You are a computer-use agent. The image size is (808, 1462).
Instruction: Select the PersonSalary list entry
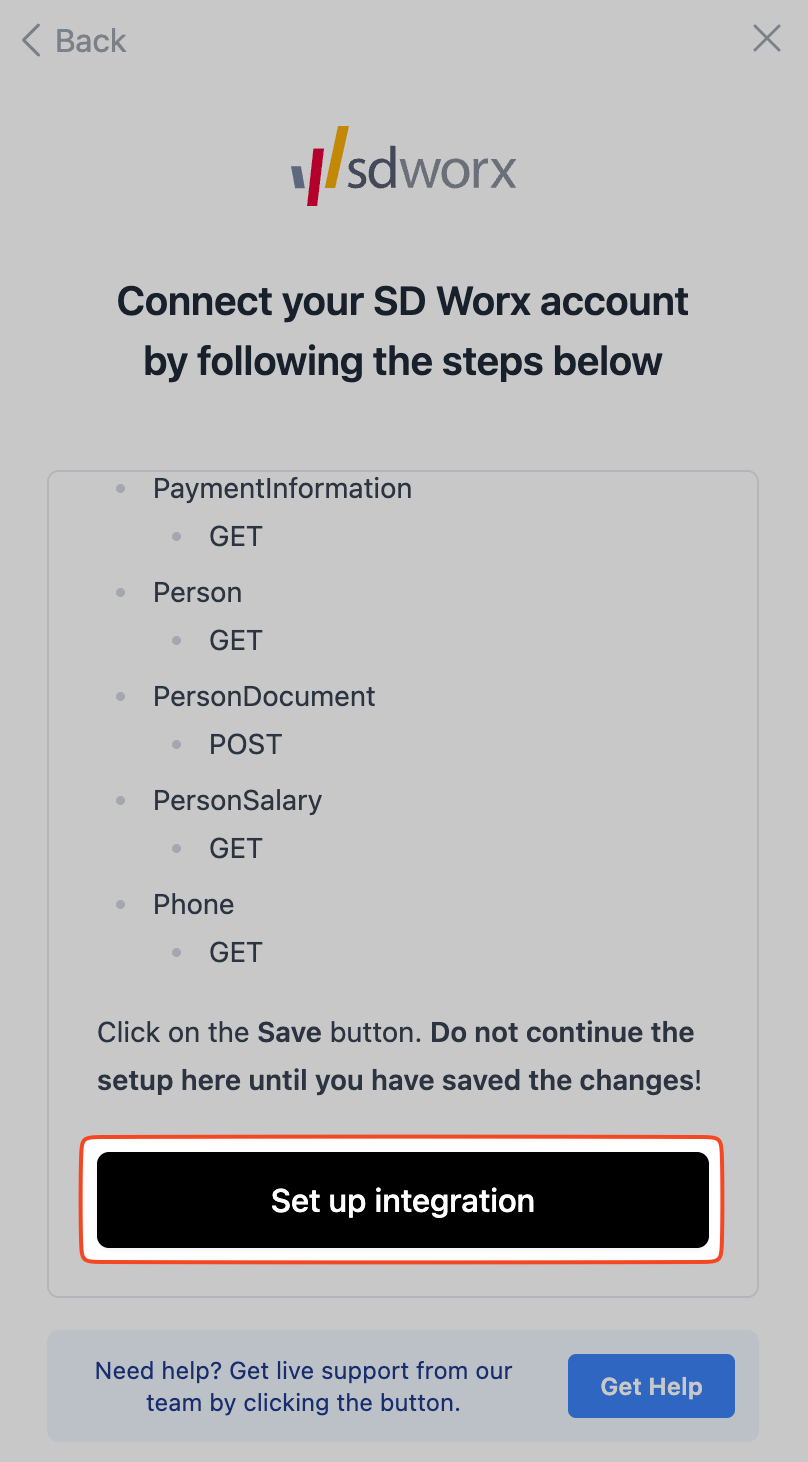point(237,800)
